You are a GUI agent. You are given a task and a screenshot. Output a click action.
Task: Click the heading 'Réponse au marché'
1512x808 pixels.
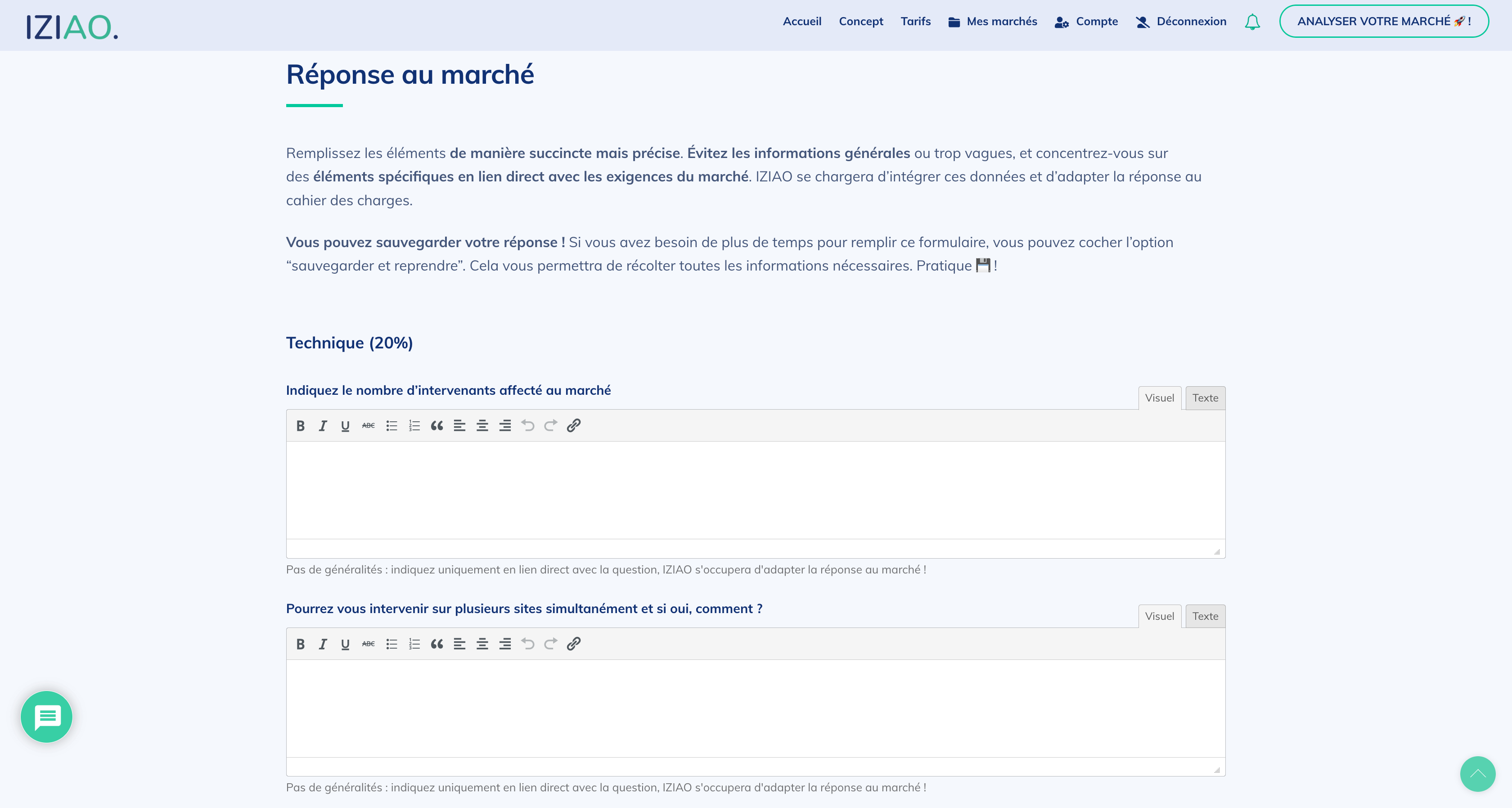[409, 75]
